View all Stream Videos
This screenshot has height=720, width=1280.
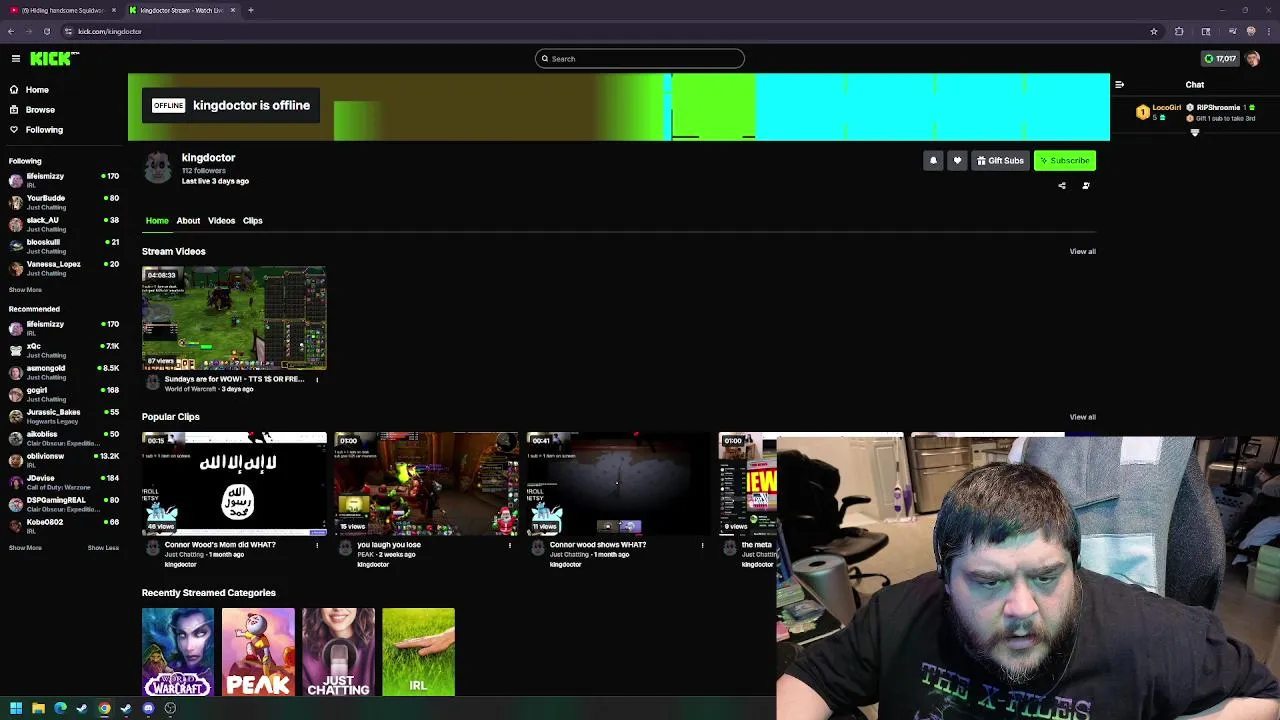(1082, 252)
